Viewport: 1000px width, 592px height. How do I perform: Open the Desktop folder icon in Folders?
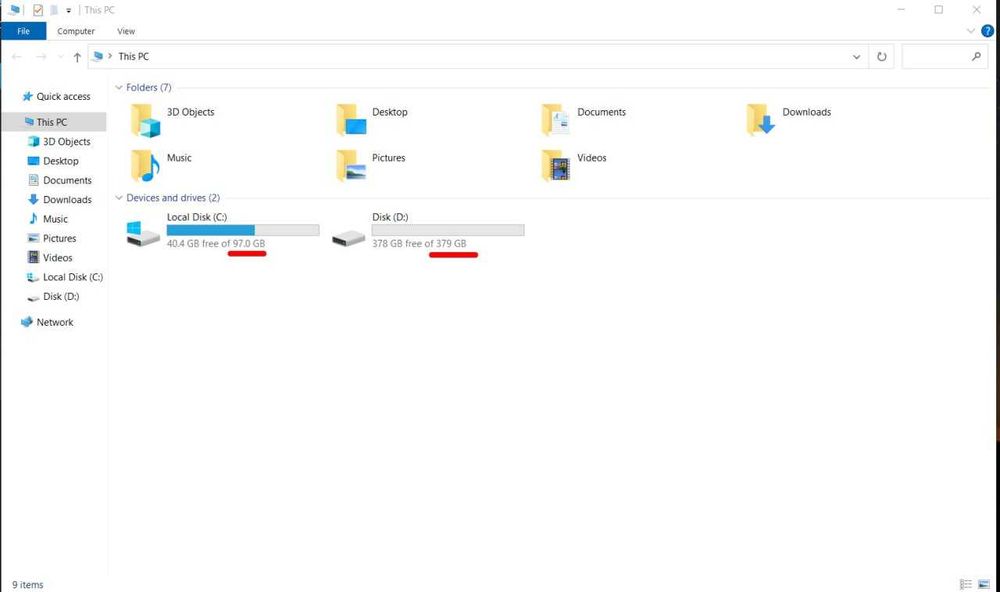351,120
